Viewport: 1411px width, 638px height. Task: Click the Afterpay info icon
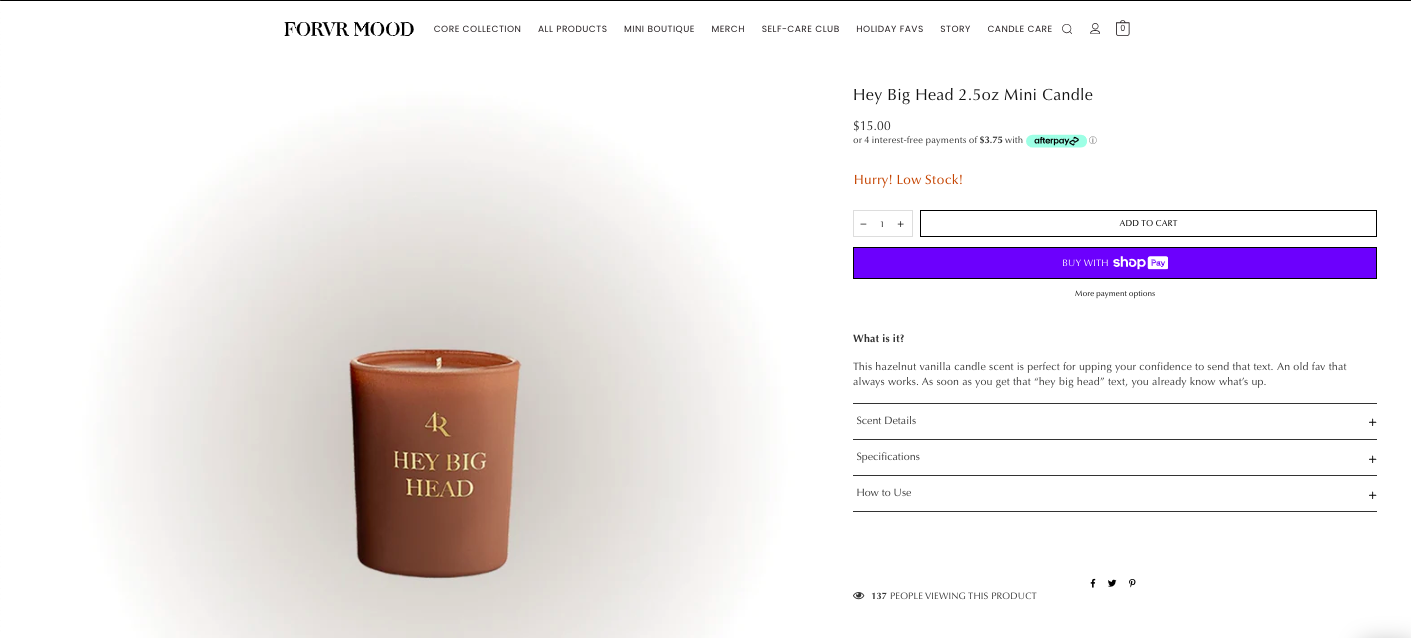[1093, 141]
